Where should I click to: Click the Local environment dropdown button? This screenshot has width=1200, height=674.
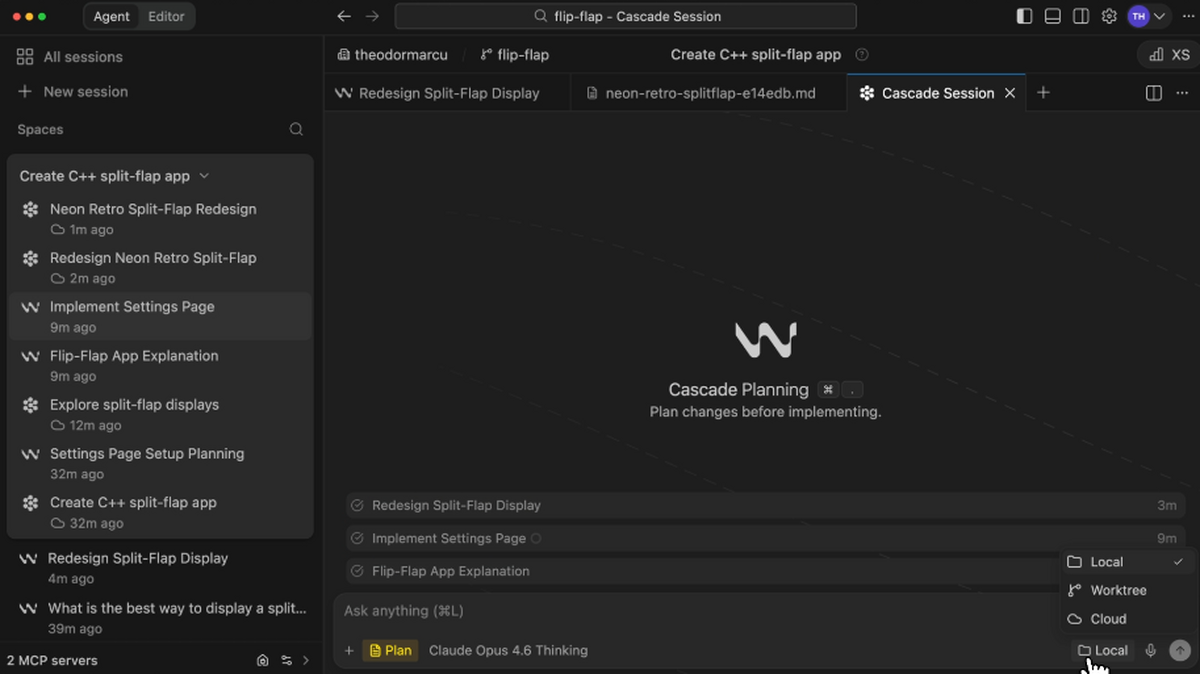pyautogui.click(x=1102, y=651)
